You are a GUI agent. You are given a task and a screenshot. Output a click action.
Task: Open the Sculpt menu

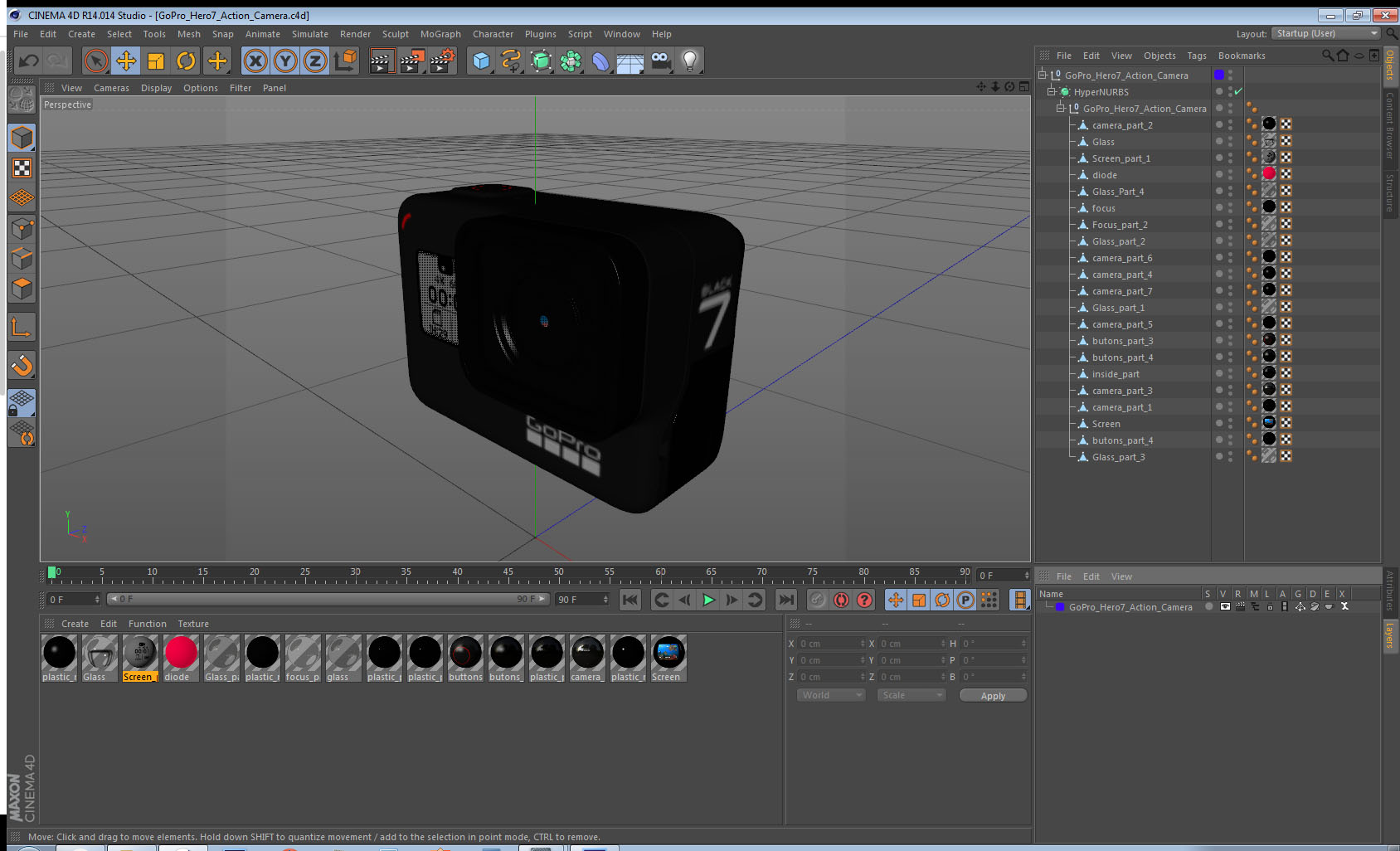pos(396,34)
